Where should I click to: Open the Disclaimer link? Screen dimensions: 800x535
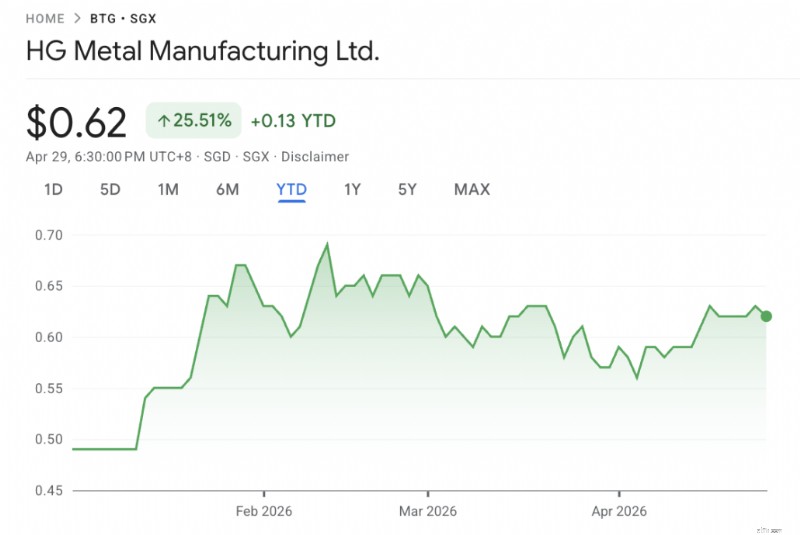click(315, 157)
